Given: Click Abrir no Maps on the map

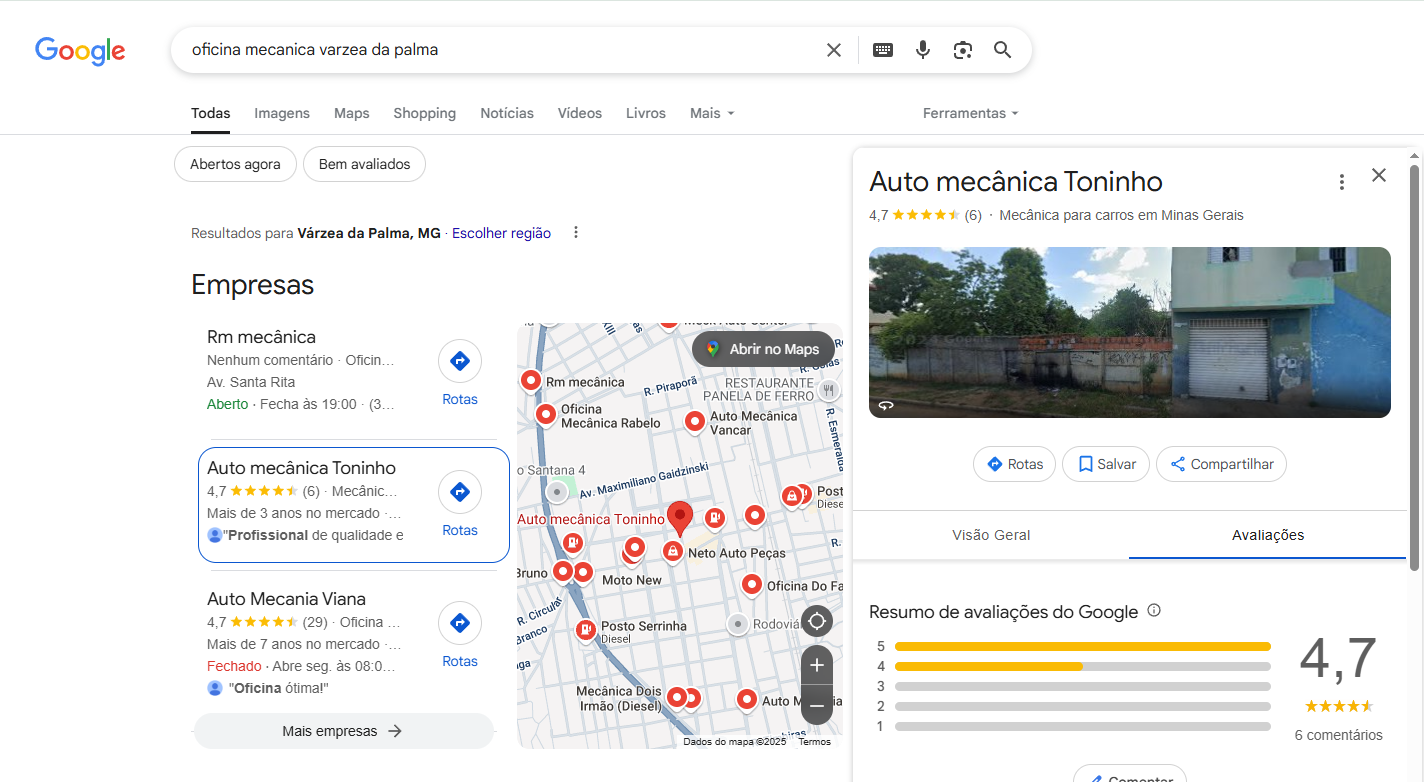Looking at the screenshot, I should click(x=763, y=349).
